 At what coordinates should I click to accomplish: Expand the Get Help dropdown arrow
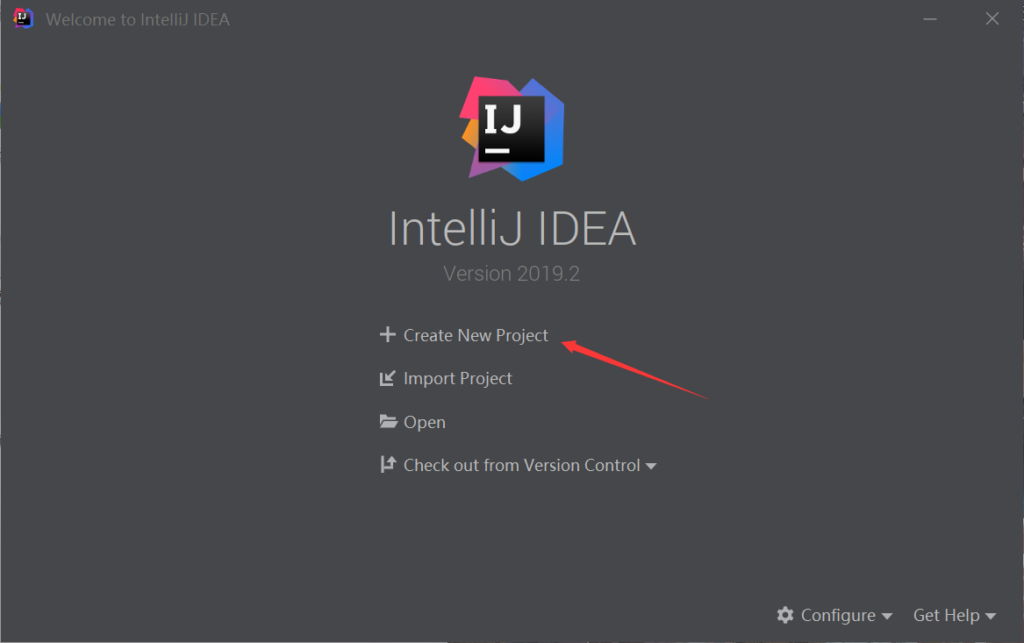click(x=990, y=616)
